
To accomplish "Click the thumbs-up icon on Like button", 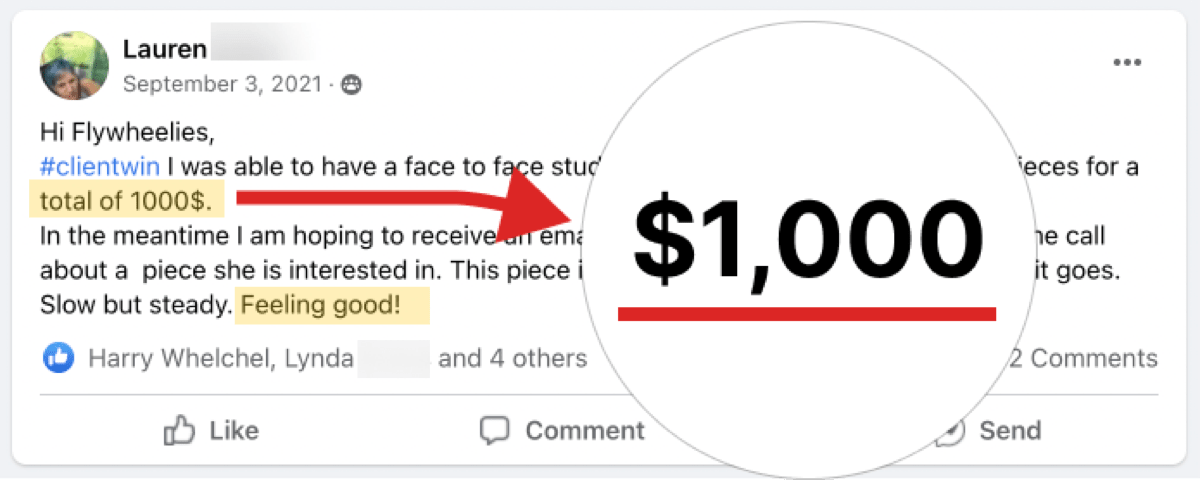I will (x=180, y=431).
